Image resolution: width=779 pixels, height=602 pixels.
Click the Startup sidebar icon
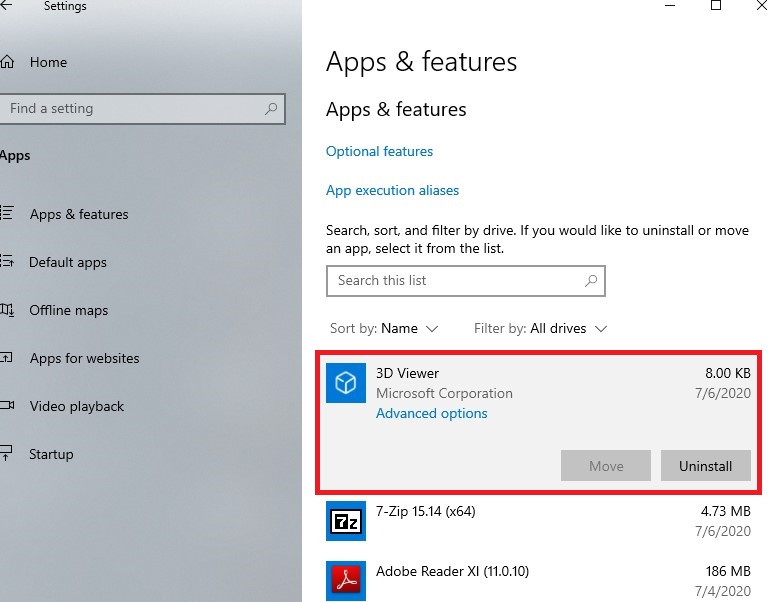click(x=6, y=453)
